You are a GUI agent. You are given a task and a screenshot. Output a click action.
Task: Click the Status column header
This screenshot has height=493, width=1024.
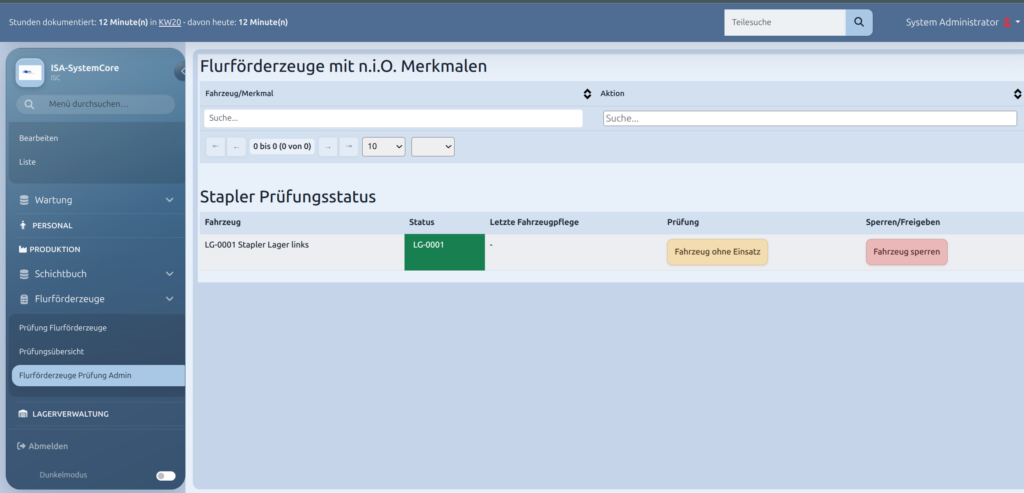point(422,223)
